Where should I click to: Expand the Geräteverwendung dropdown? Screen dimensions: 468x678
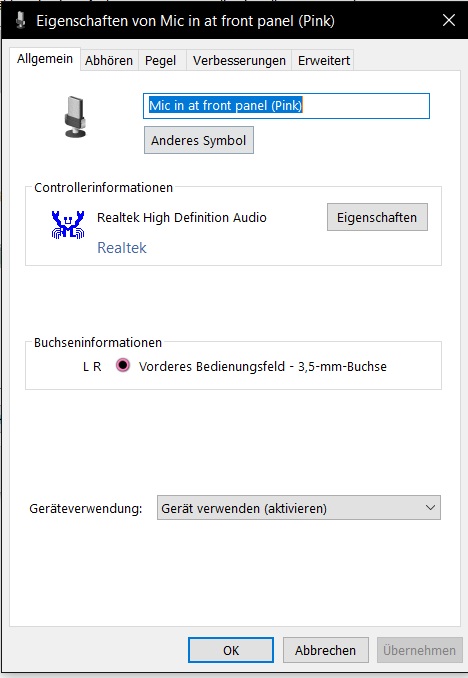point(298,508)
